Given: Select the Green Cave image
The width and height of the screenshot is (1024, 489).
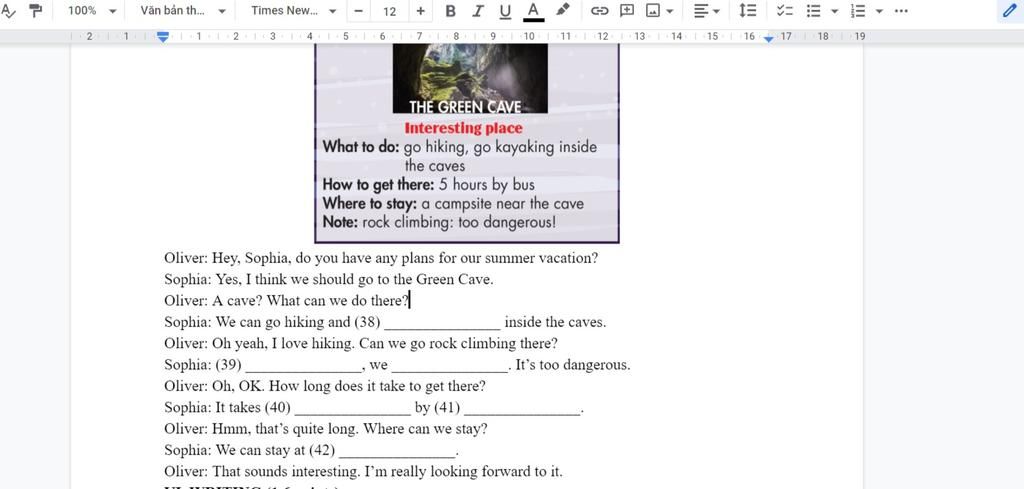Looking at the screenshot, I should pos(470,78).
